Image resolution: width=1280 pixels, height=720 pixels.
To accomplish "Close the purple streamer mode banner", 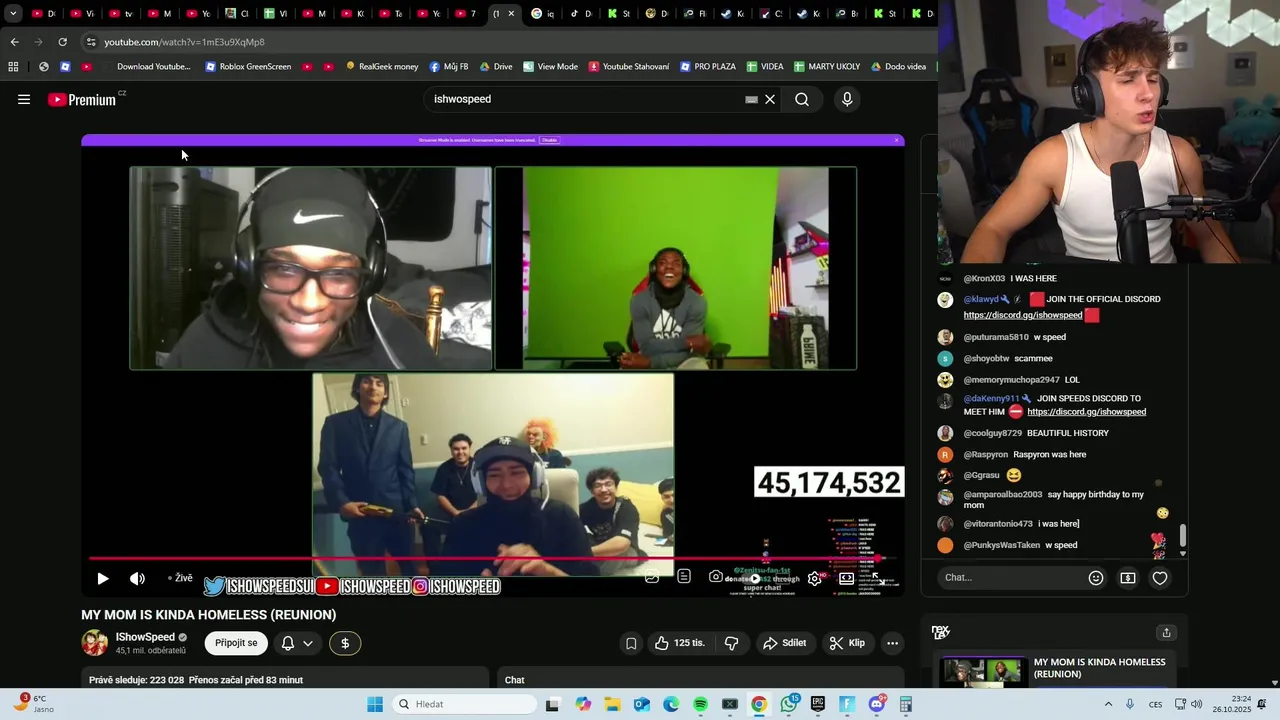I will pos(896,140).
